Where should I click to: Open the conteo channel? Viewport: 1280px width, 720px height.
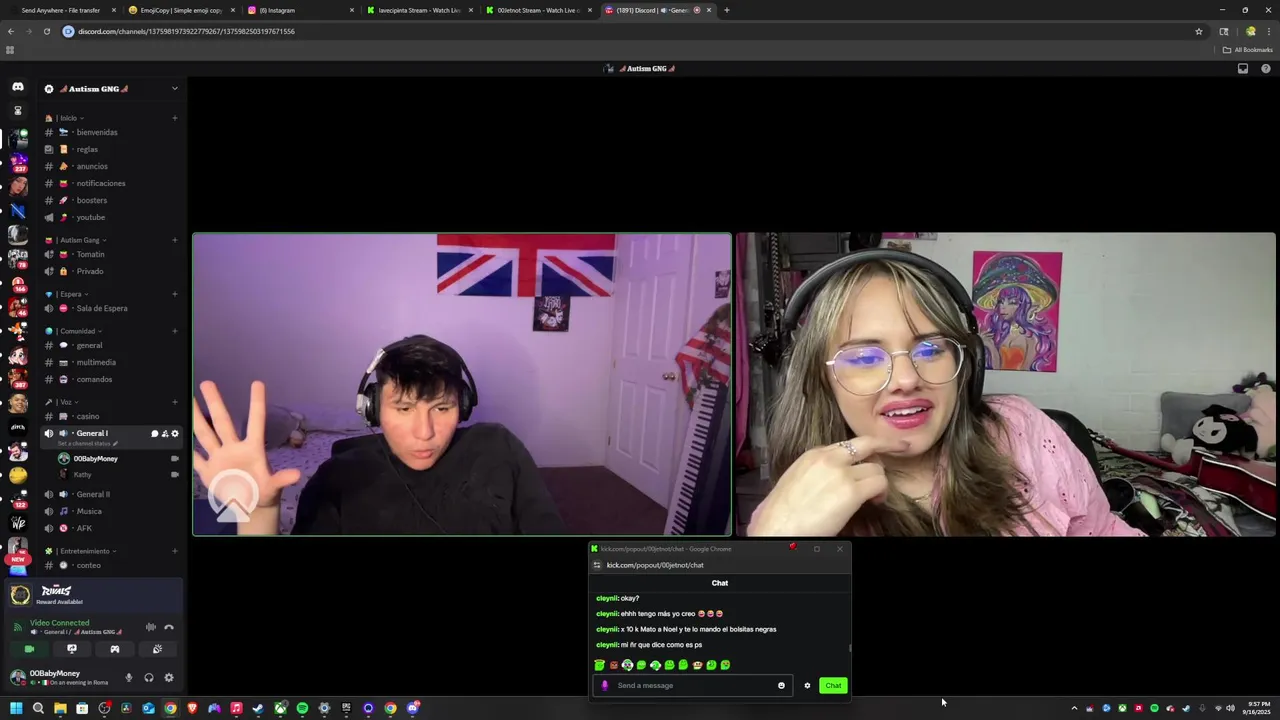pos(110,565)
